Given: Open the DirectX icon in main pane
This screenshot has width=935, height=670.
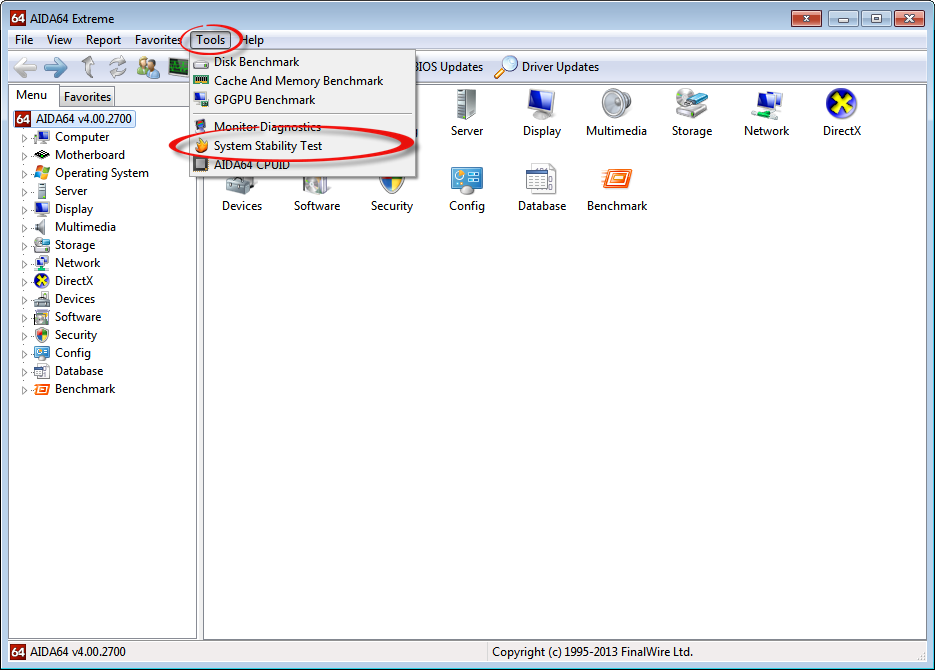Looking at the screenshot, I should click(x=841, y=113).
